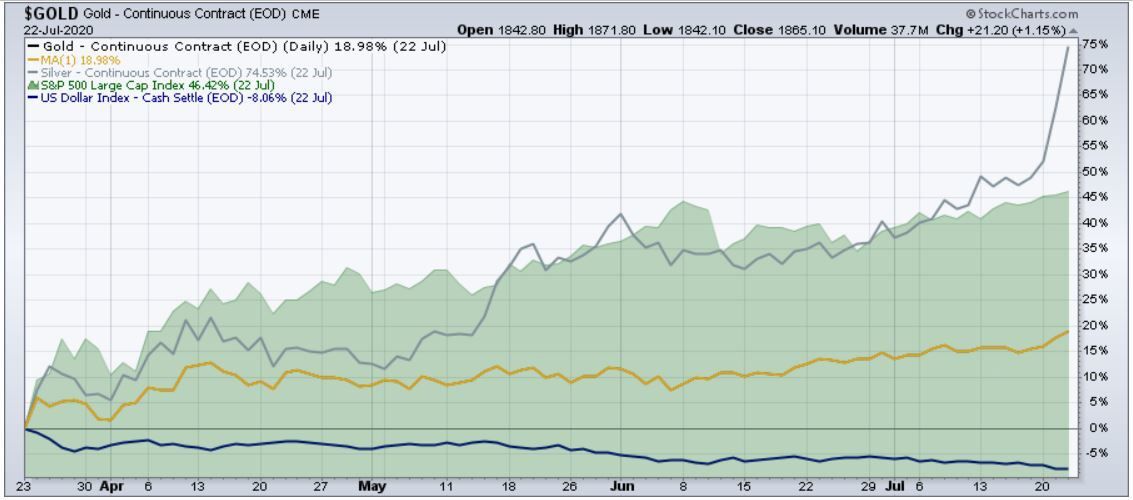
Task: Click the 0% y-axis label
Action: pyautogui.click(x=1100, y=428)
